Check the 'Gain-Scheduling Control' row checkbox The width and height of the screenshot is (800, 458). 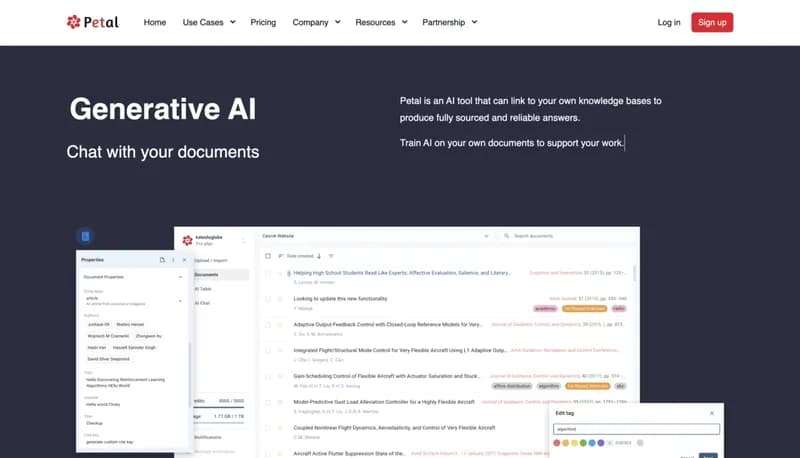pos(268,376)
